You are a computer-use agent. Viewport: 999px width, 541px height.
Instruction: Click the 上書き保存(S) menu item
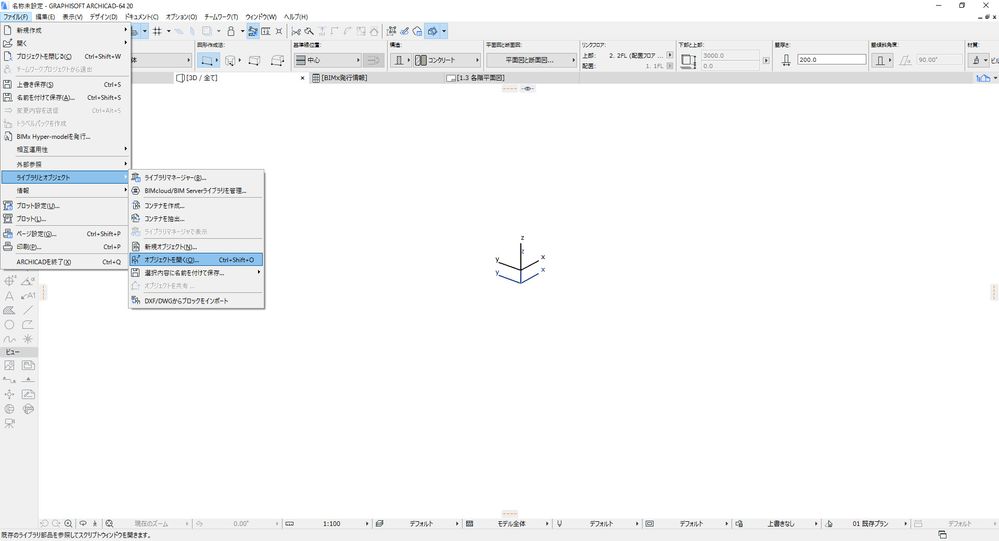(x=65, y=84)
